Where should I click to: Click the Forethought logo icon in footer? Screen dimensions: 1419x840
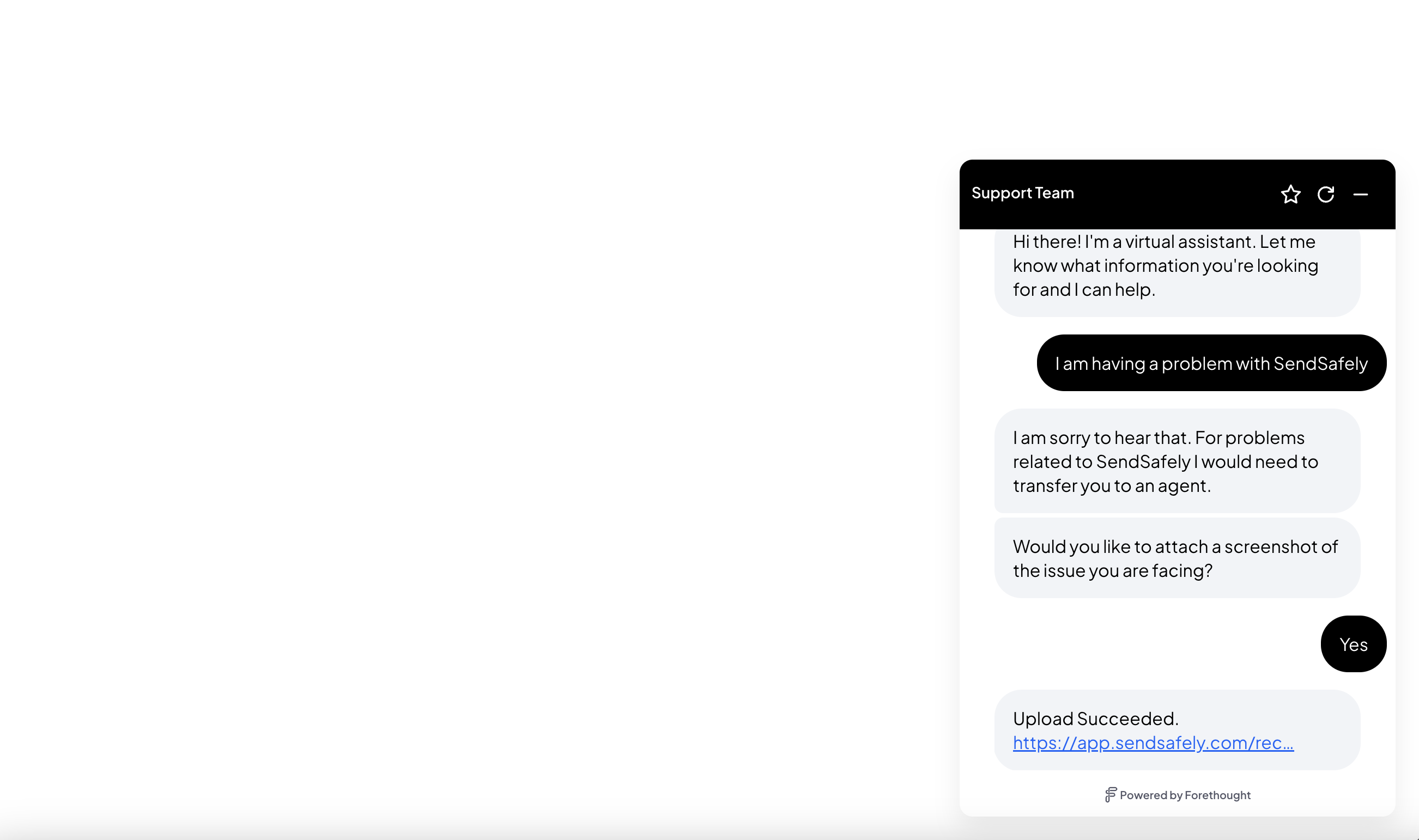pos(1111,795)
